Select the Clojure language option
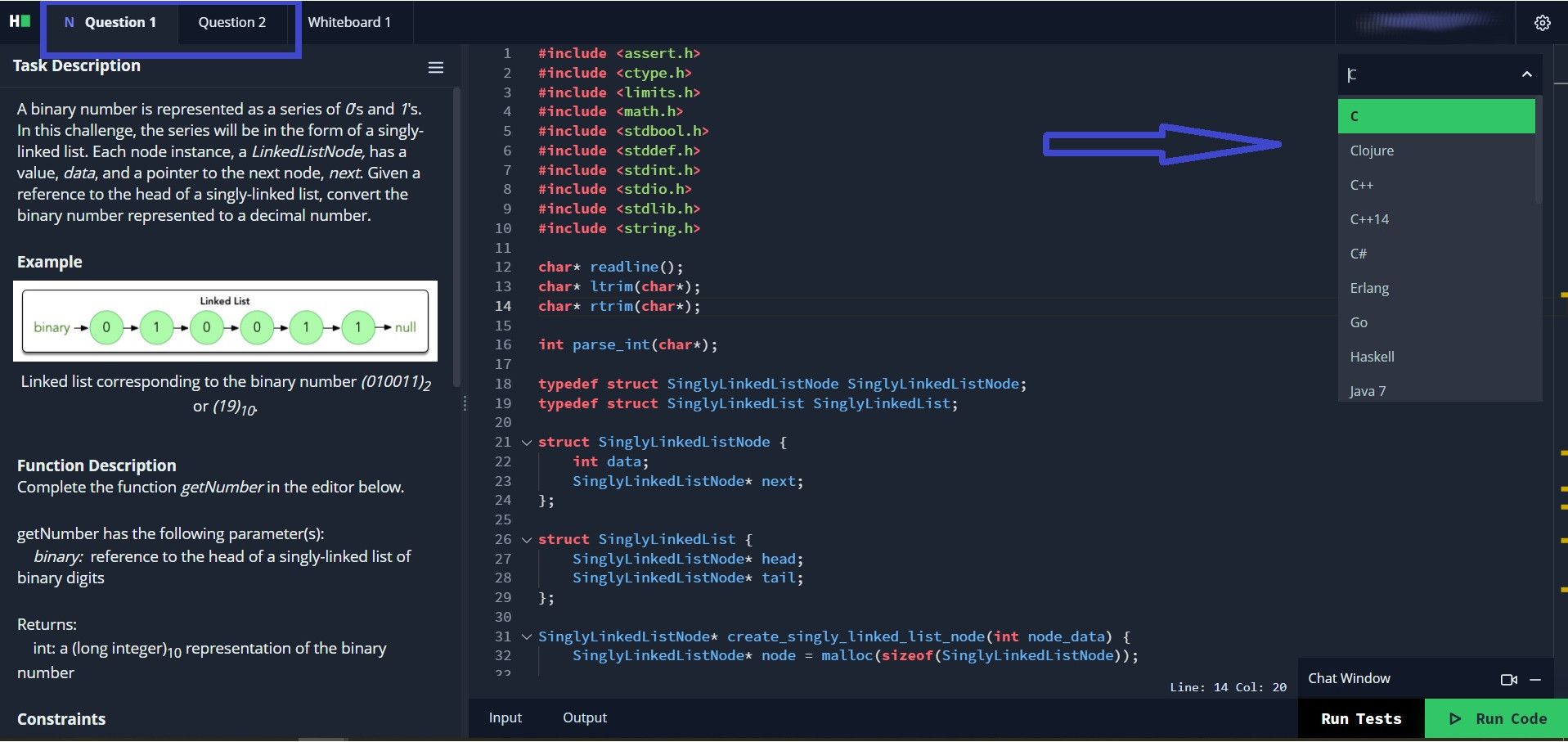 [x=1372, y=151]
